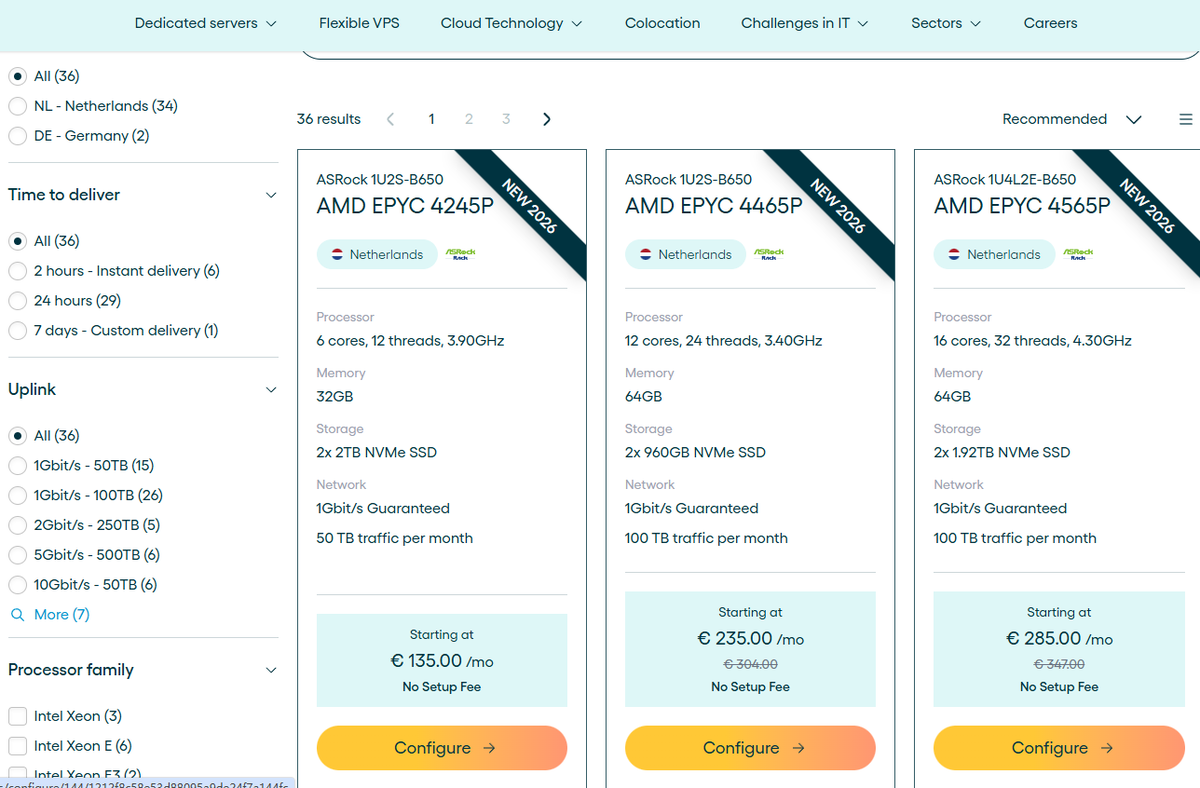Go to Flexible VPS page

(359, 23)
